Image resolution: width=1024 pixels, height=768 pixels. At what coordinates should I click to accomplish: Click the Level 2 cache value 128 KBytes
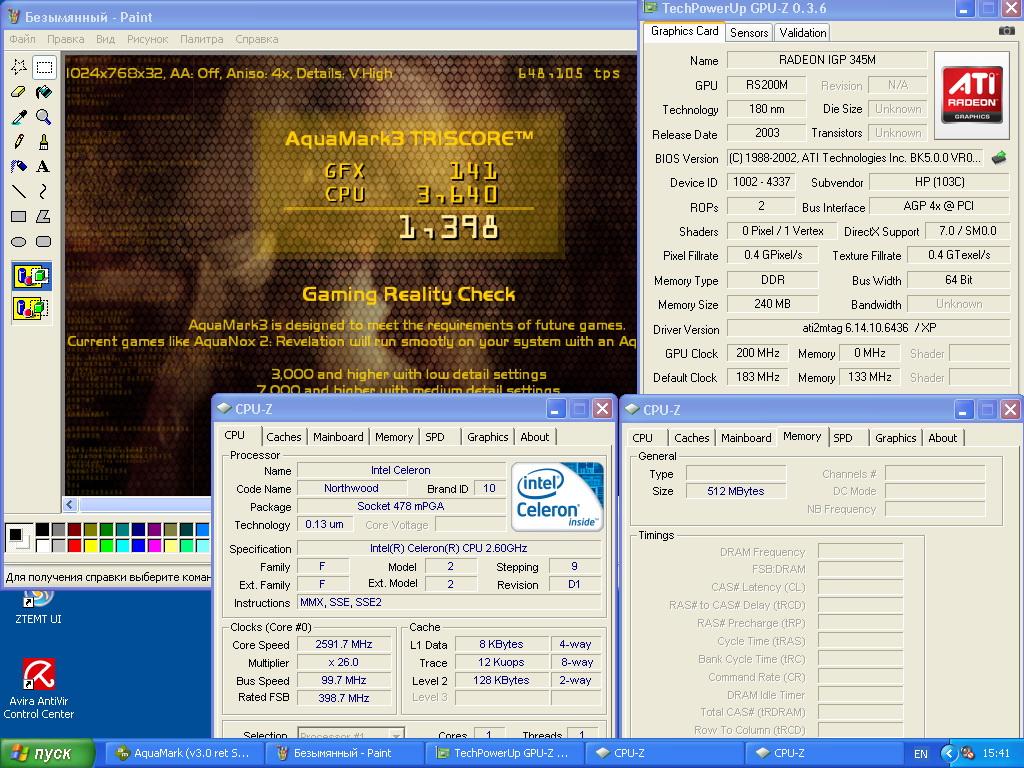point(501,680)
